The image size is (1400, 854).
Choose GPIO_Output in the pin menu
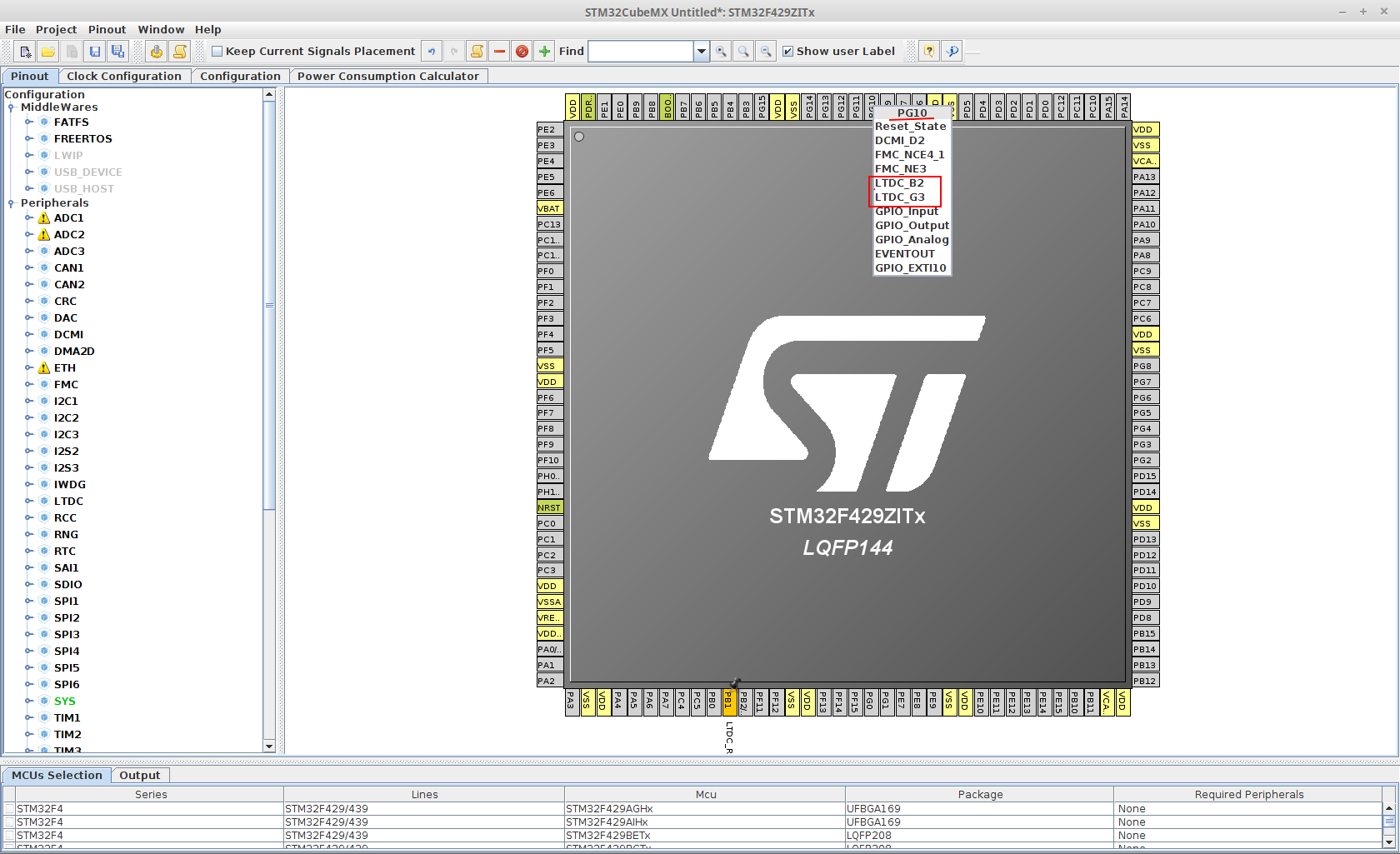coord(912,226)
